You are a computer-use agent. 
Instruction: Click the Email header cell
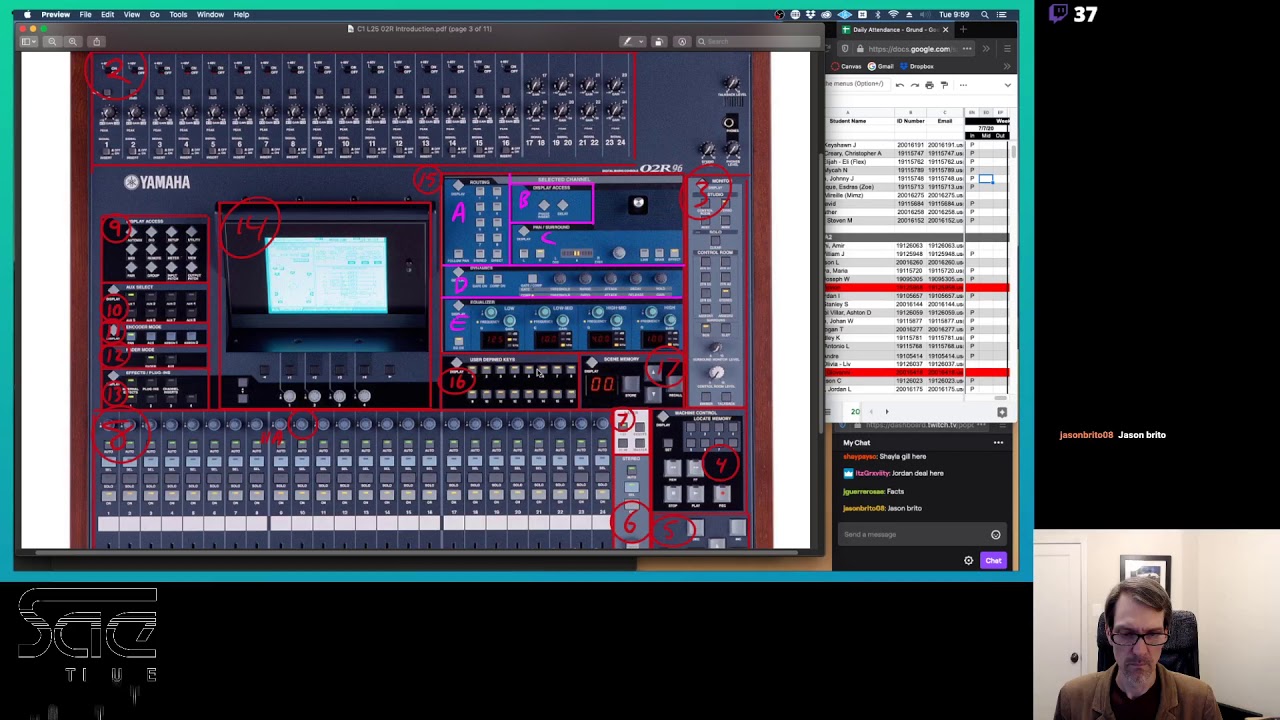point(945,121)
